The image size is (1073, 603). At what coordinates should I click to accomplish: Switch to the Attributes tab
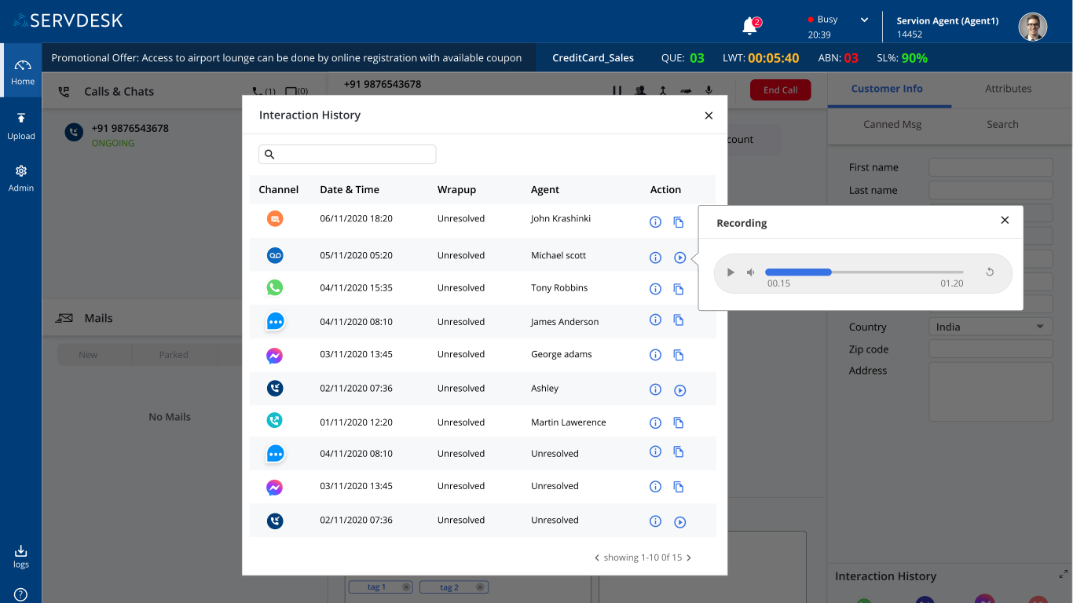coord(1007,89)
